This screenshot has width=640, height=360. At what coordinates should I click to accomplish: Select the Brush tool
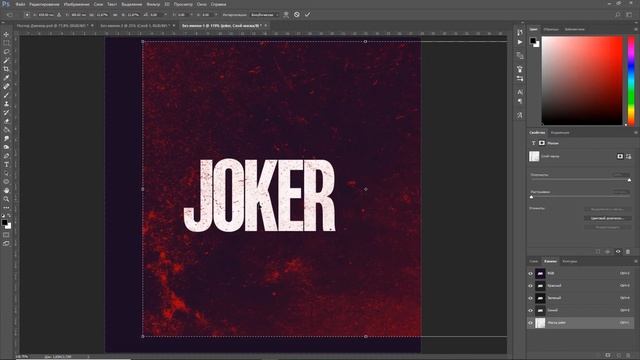pyautogui.click(x=6, y=95)
